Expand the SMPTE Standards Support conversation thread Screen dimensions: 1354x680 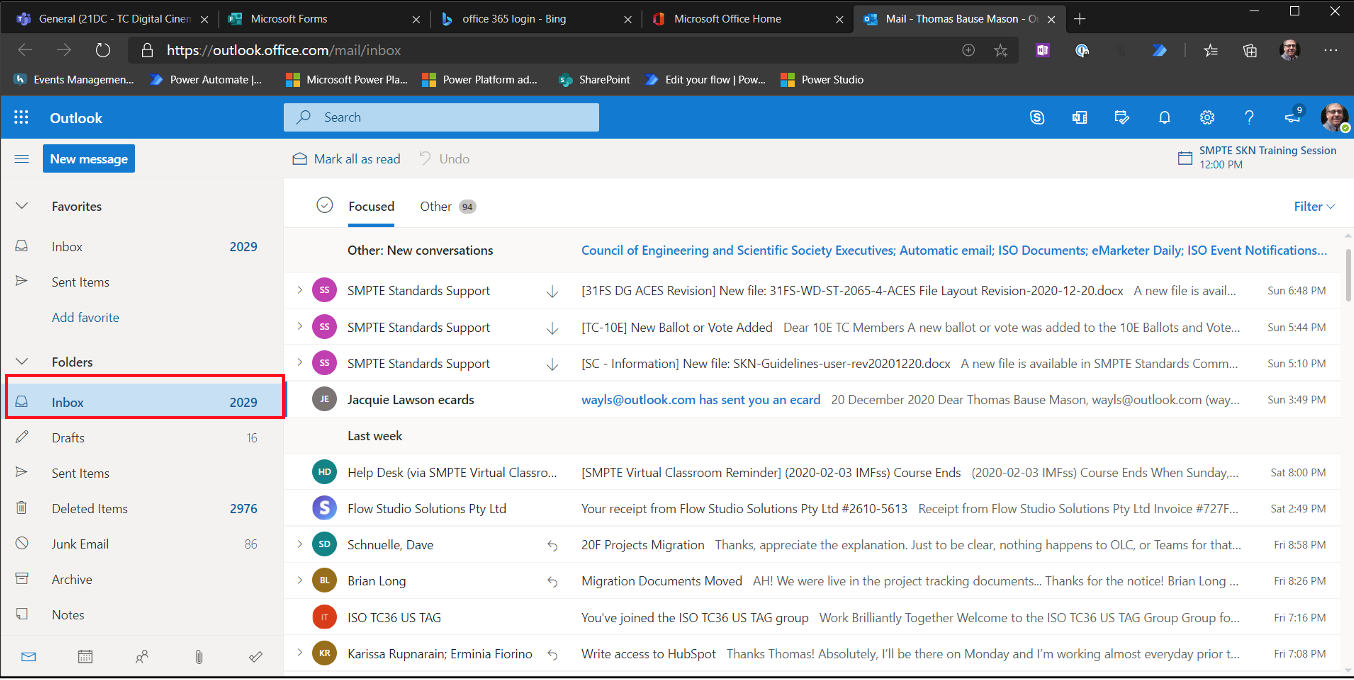click(302, 290)
